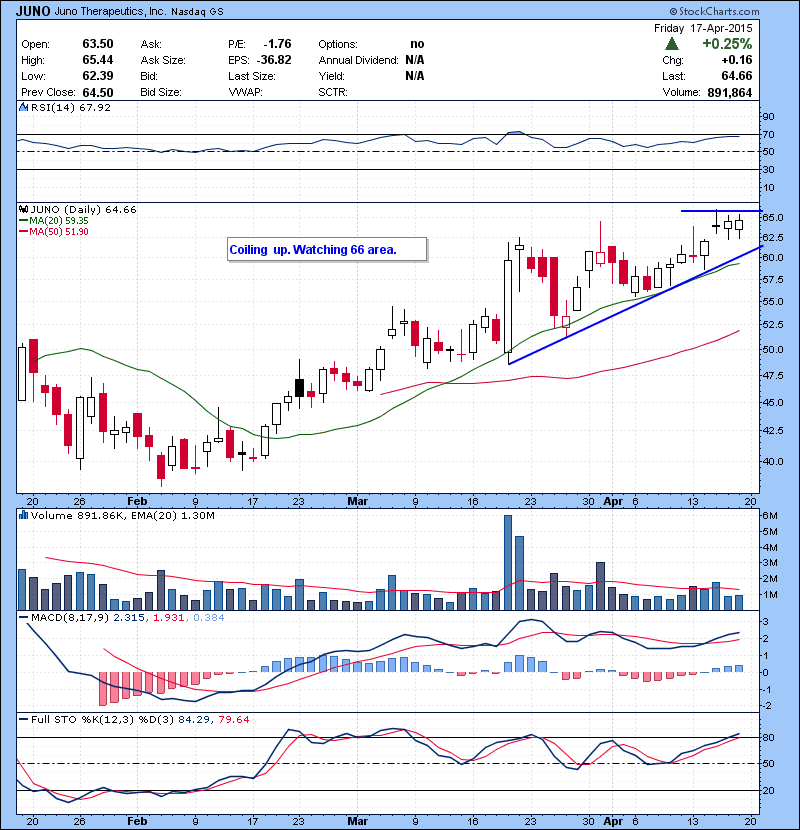Click the Options value 'no'
Screen dimensions: 800x830
(417, 44)
